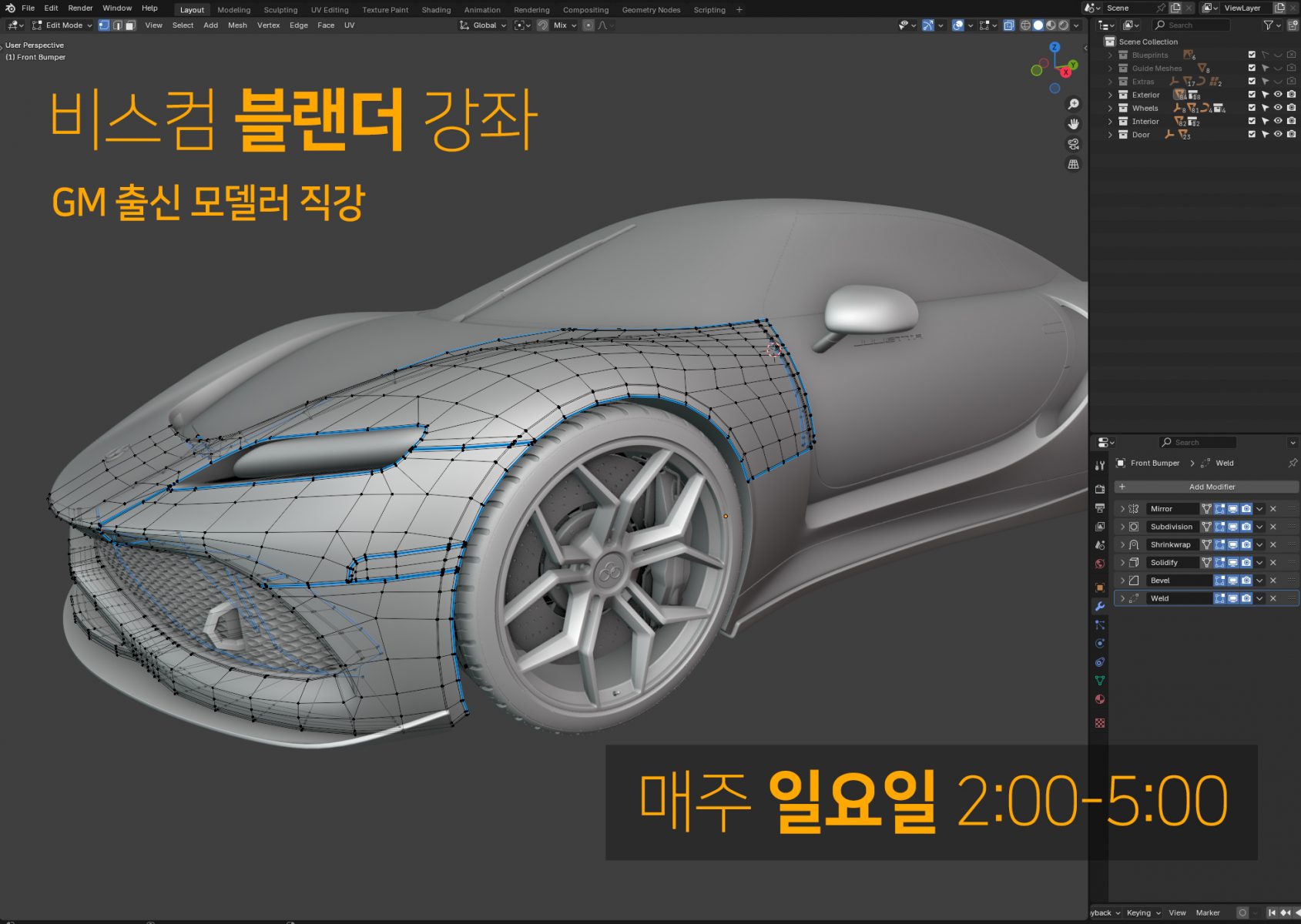Image resolution: width=1301 pixels, height=924 pixels.
Task: Open the timeline Keying menu
Action: pyautogui.click(x=1143, y=912)
